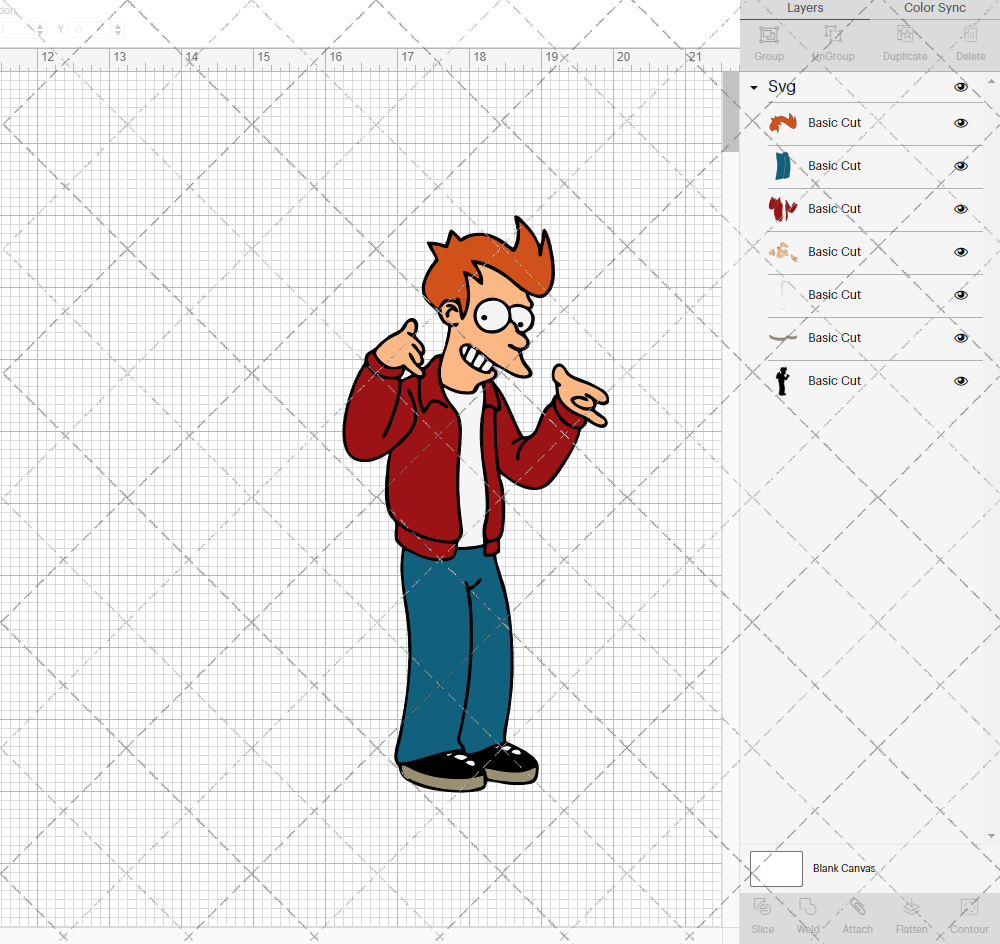Viewport: 1000px width, 944px height.
Task: Select the skin-tone layer thumbnail
Action: pos(783,252)
